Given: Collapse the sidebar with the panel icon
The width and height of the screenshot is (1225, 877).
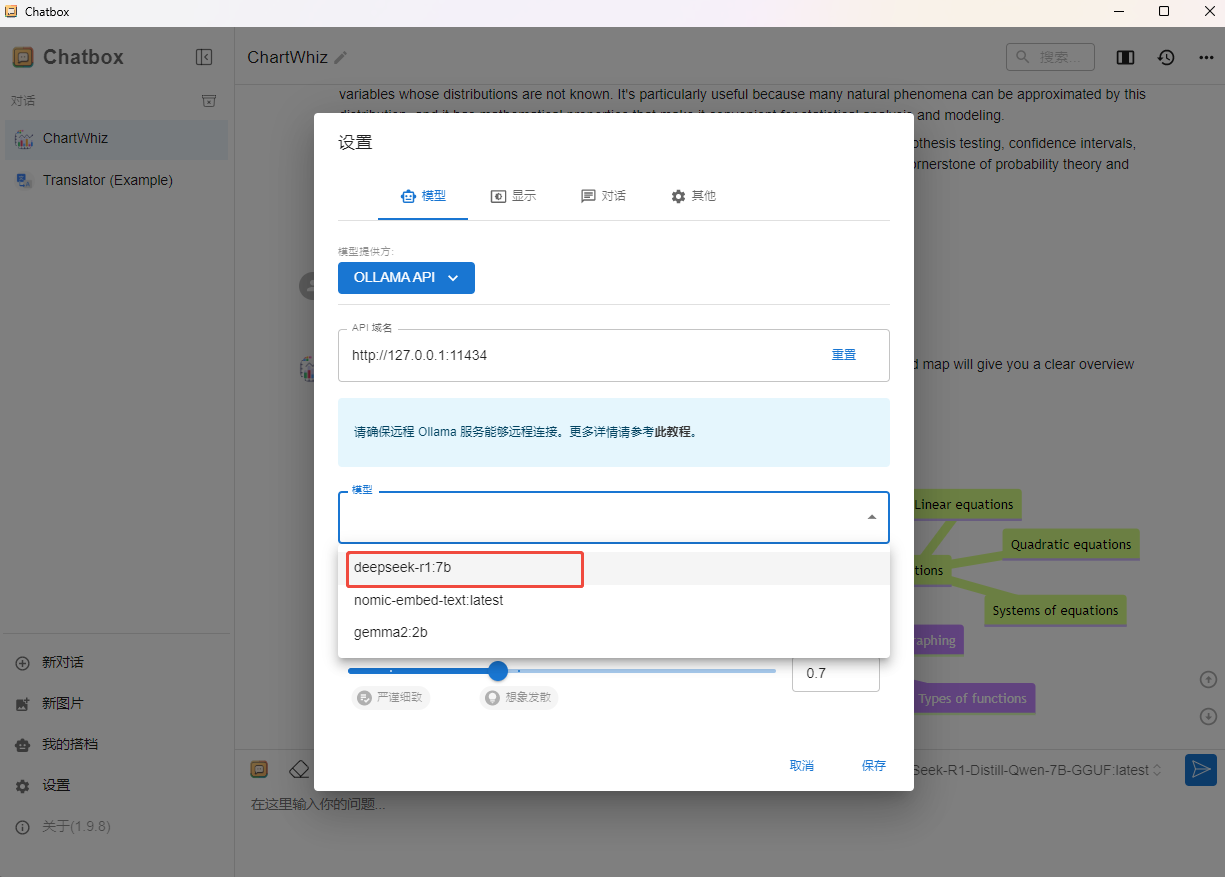Looking at the screenshot, I should [x=204, y=57].
